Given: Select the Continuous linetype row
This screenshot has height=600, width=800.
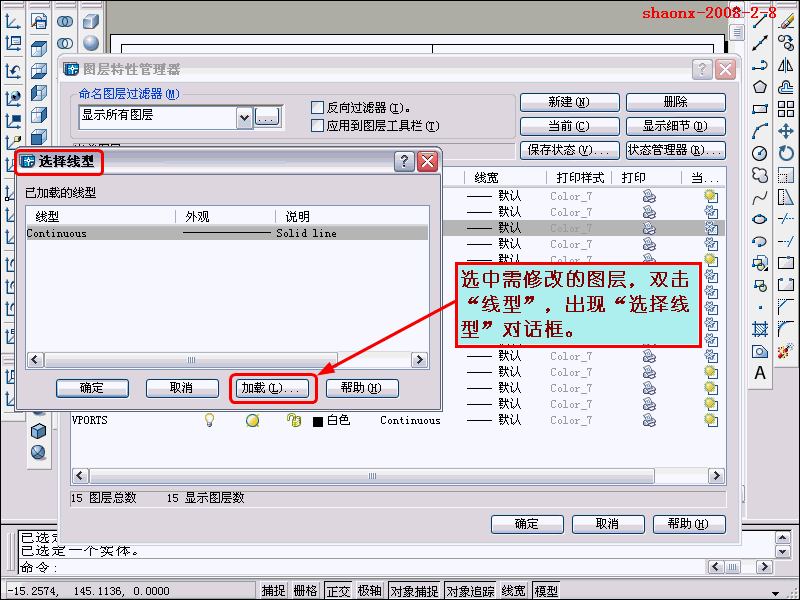Looking at the screenshot, I should tap(227, 233).
